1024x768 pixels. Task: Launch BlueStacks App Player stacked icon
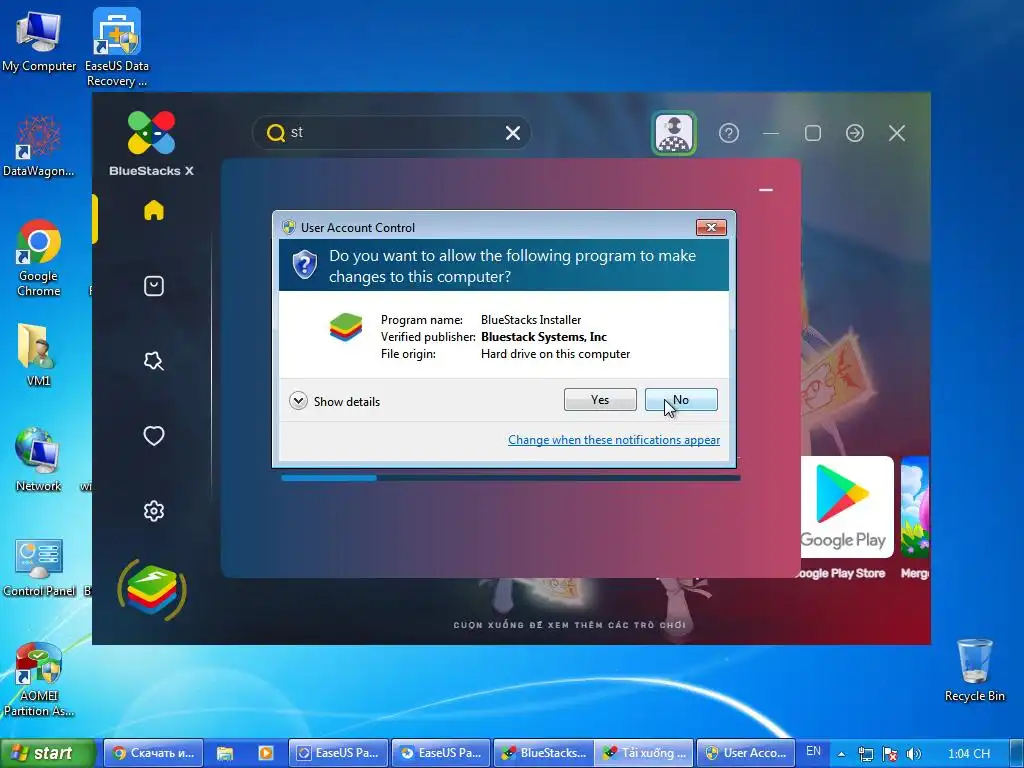[x=152, y=590]
